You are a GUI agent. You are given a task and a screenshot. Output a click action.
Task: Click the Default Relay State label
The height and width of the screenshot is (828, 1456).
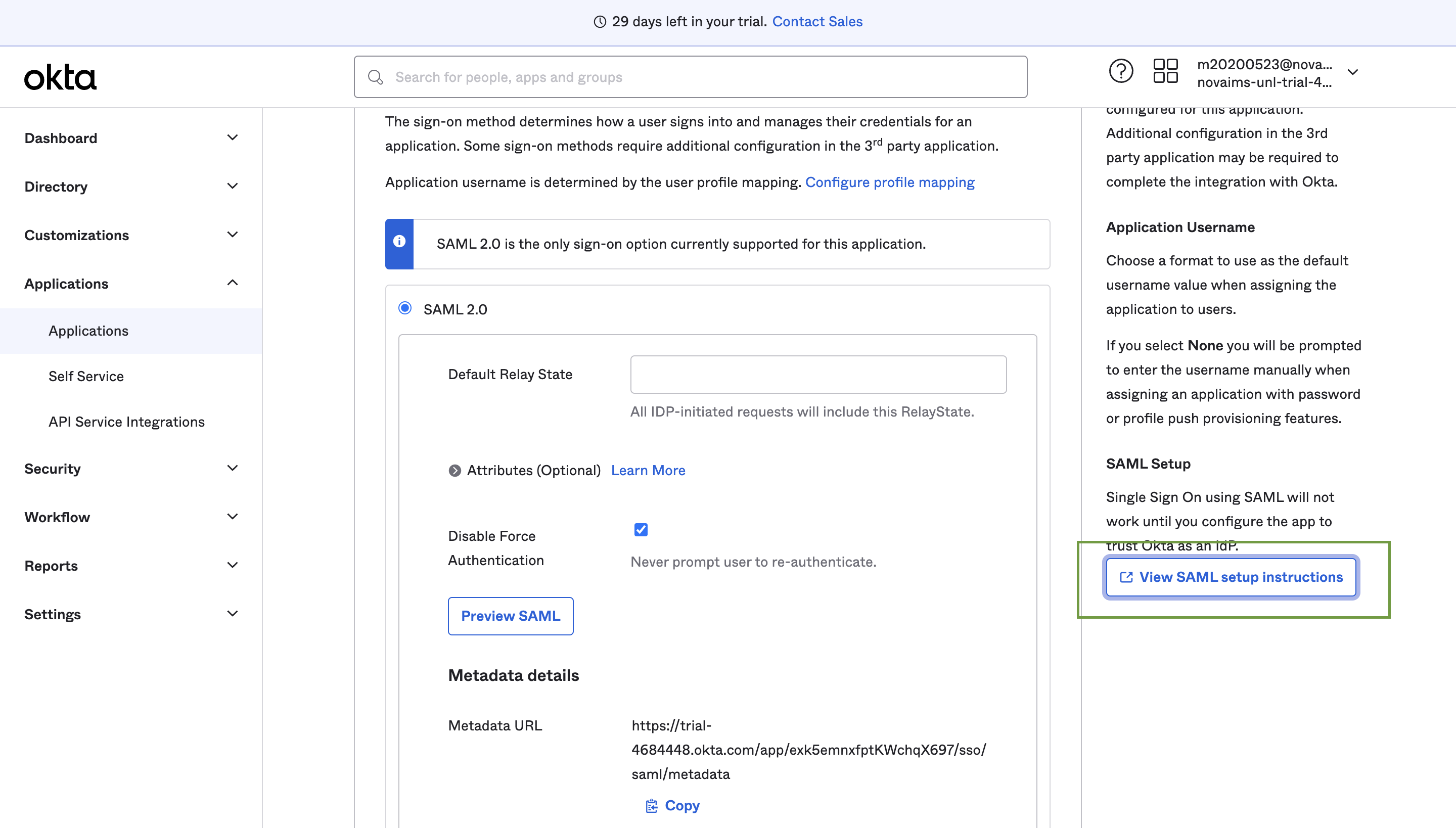tap(510, 374)
